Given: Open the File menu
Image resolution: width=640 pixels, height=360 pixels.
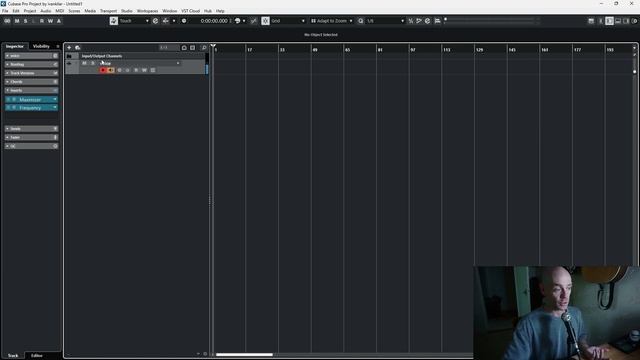Looking at the screenshot, I should 5,11.
